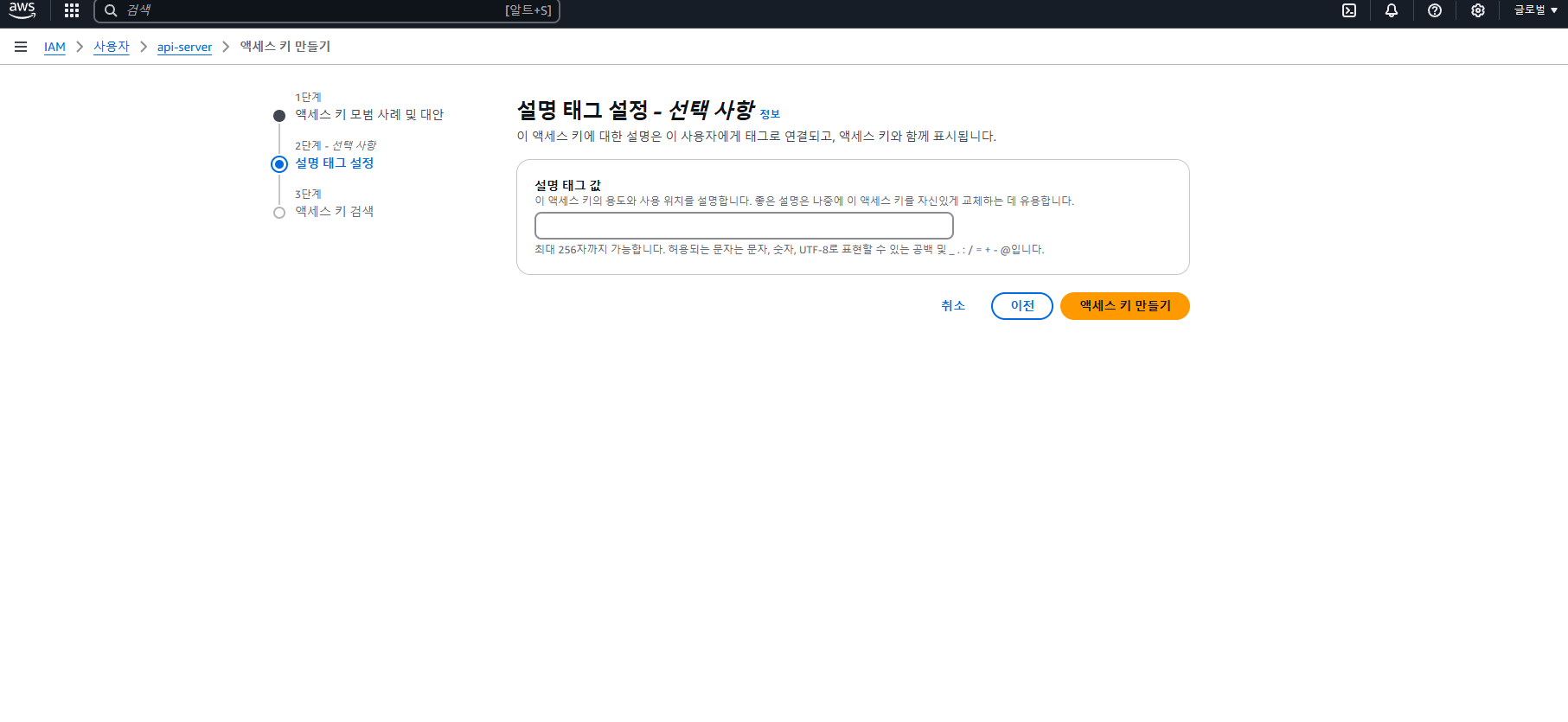Go to 사용자 breadcrumb link
This screenshot has width=1568, height=722.
112,47
